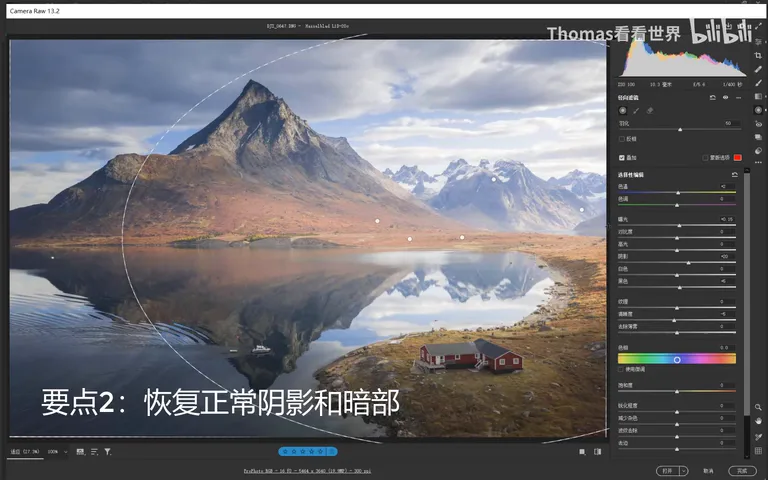Click the Shadows slider handle
768x480 pixels.
point(689,263)
